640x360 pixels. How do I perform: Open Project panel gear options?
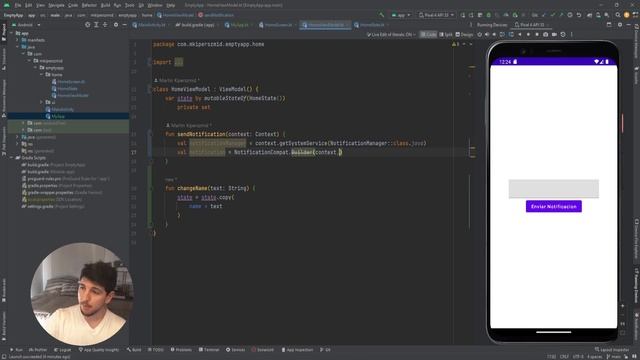point(116,25)
